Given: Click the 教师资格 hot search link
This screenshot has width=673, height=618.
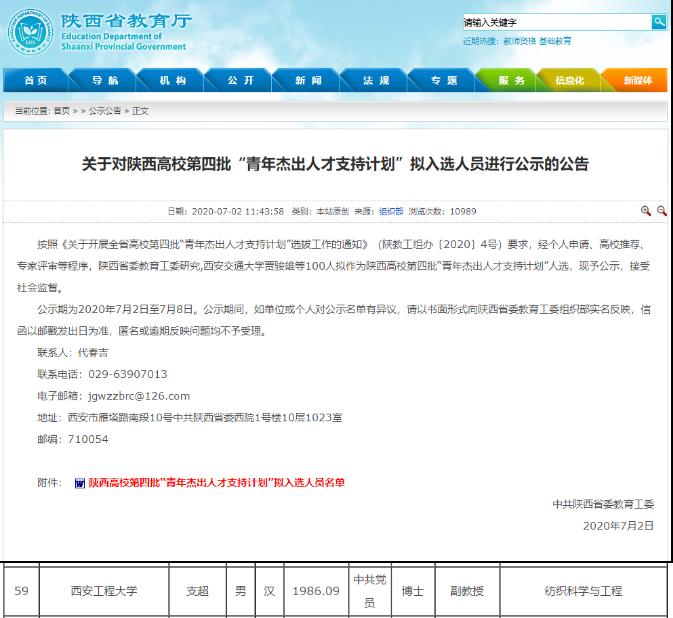Looking at the screenshot, I should 519,41.
